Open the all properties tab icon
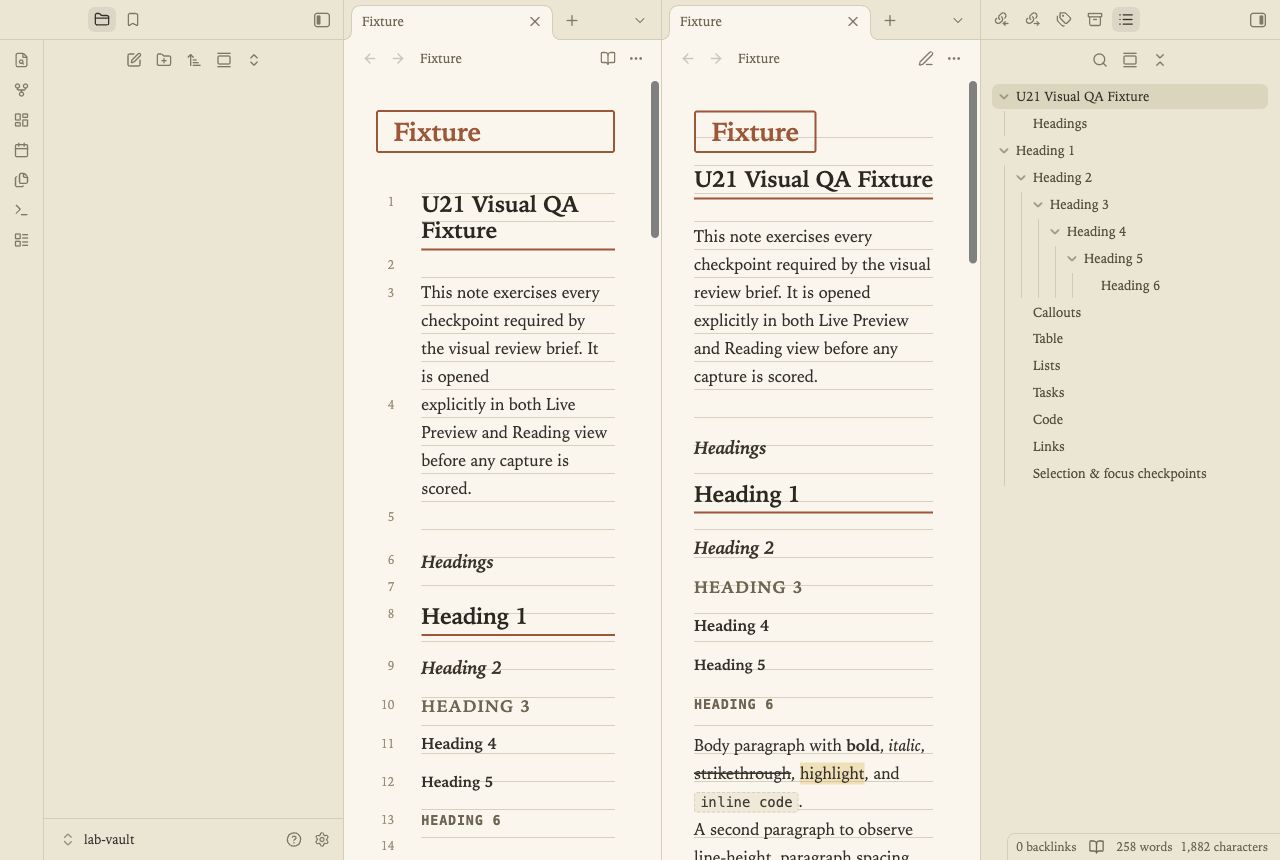This screenshot has width=1280, height=860. point(1095,20)
